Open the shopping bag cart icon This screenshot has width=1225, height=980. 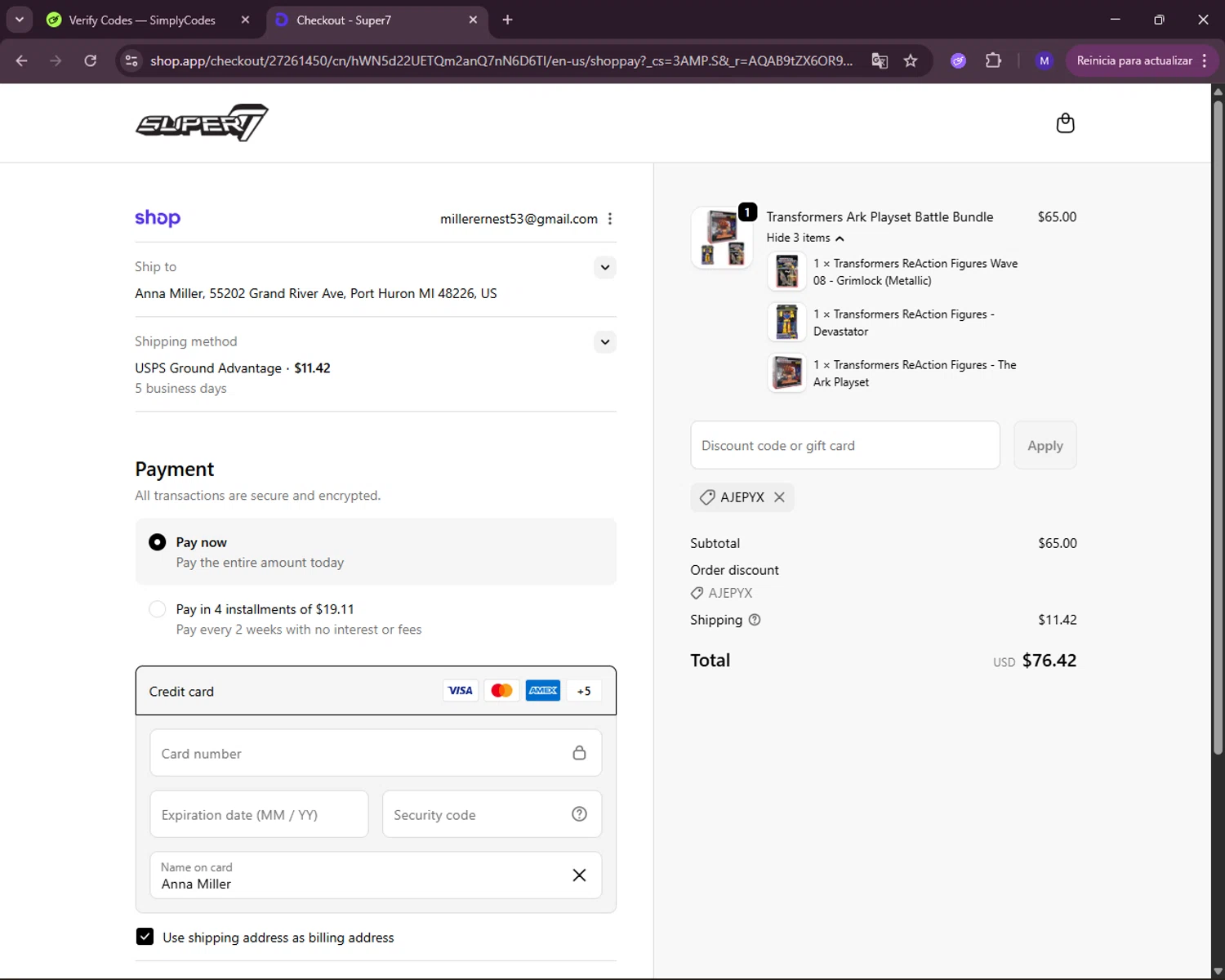pyautogui.click(x=1065, y=123)
